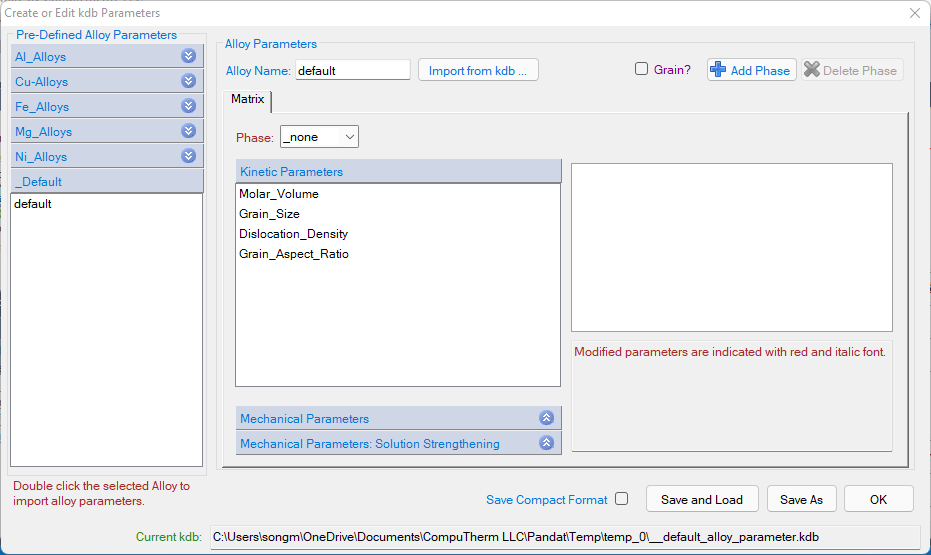Click the Add Phase plus icon
This screenshot has width=931, height=555.
tap(718, 70)
